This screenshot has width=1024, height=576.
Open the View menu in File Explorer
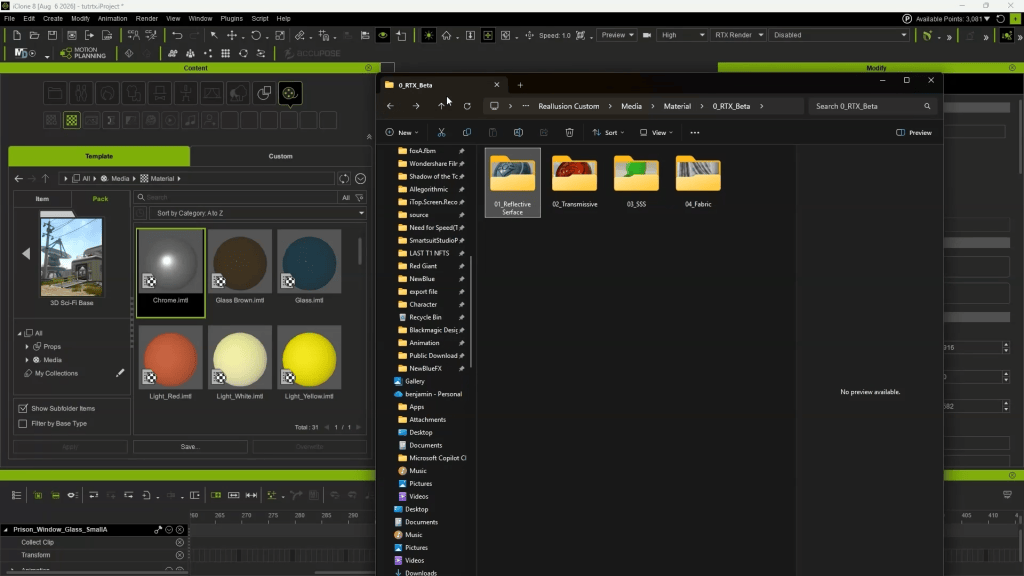(x=656, y=133)
